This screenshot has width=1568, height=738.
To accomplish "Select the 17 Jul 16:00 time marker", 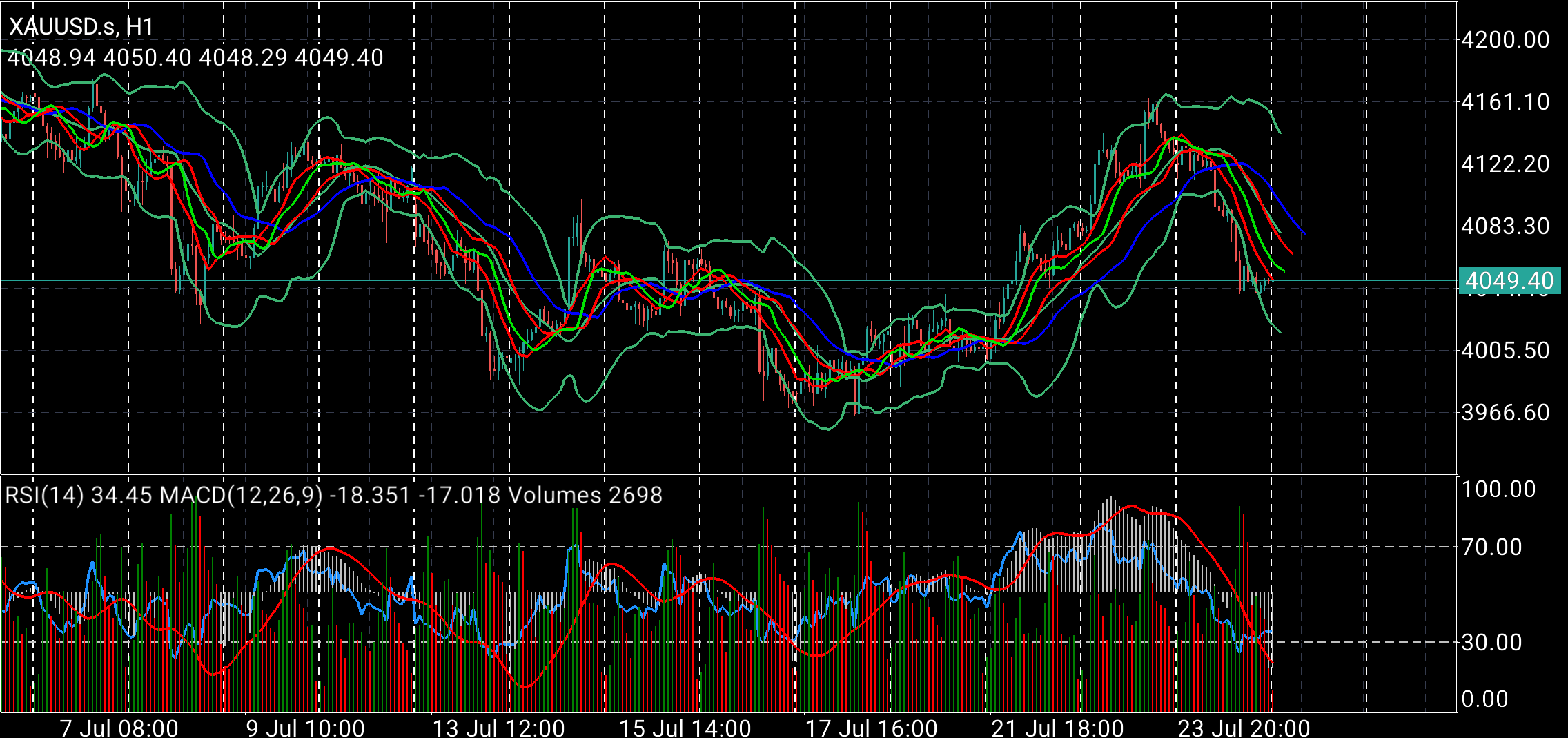I will [x=872, y=728].
